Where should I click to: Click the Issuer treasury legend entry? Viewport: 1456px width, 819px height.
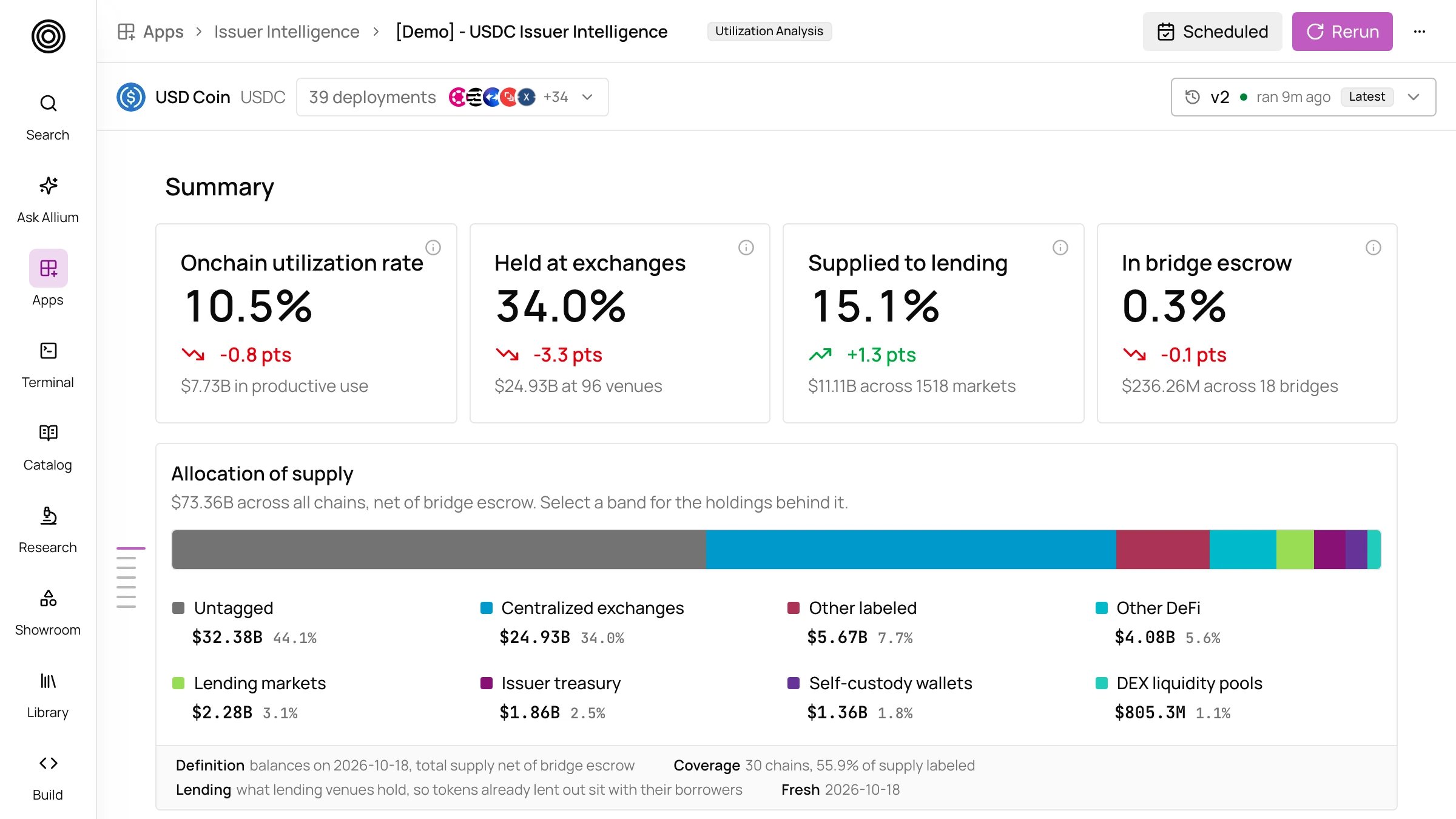tap(551, 698)
